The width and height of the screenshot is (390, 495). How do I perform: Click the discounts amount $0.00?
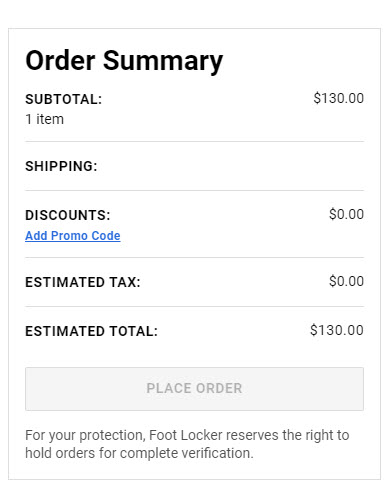pos(346,214)
